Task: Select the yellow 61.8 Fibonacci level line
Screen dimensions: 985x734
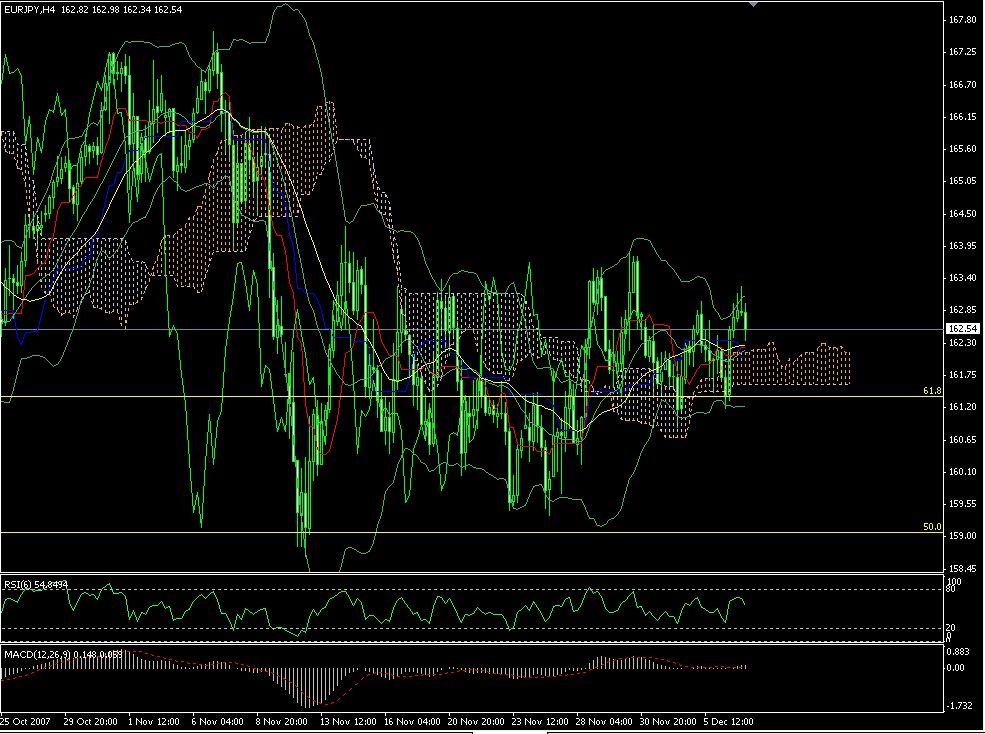Action: click(x=450, y=397)
